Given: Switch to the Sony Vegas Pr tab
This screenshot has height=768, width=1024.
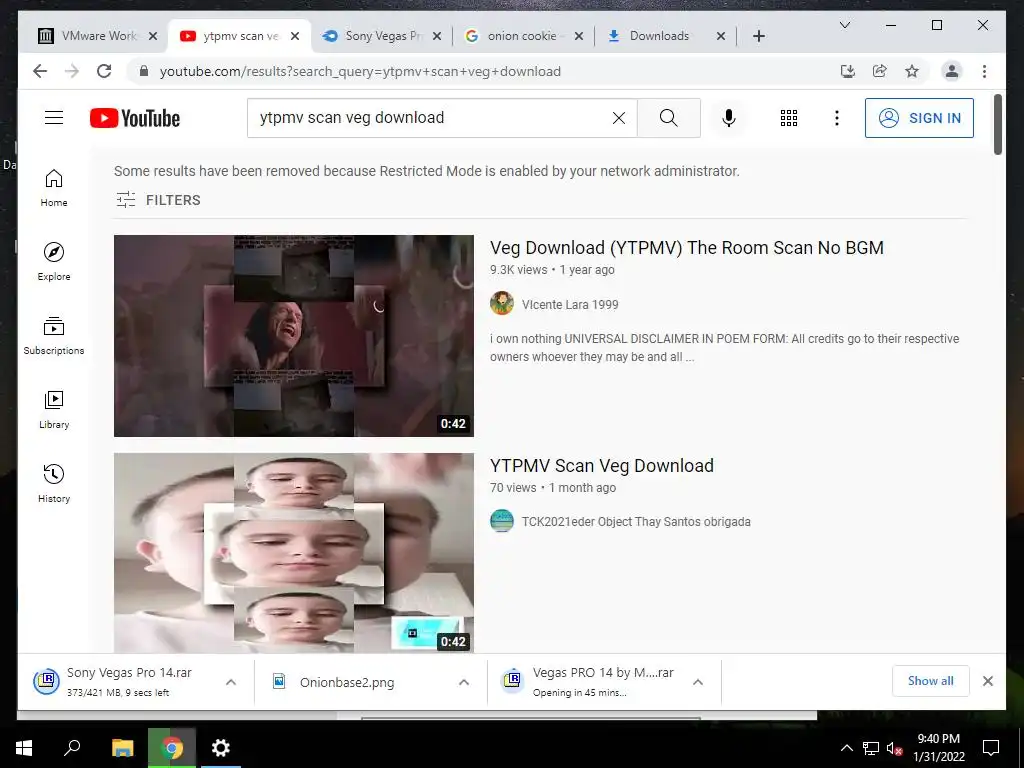Looking at the screenshot, I should (x=382, y=36).
